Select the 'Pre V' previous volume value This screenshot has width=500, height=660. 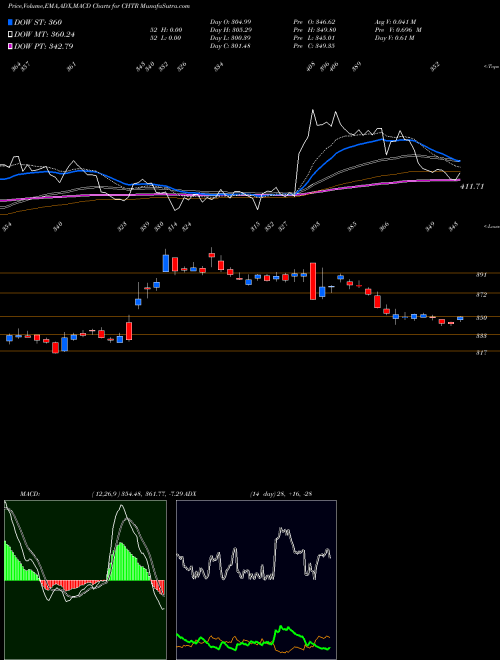point(398,30)
